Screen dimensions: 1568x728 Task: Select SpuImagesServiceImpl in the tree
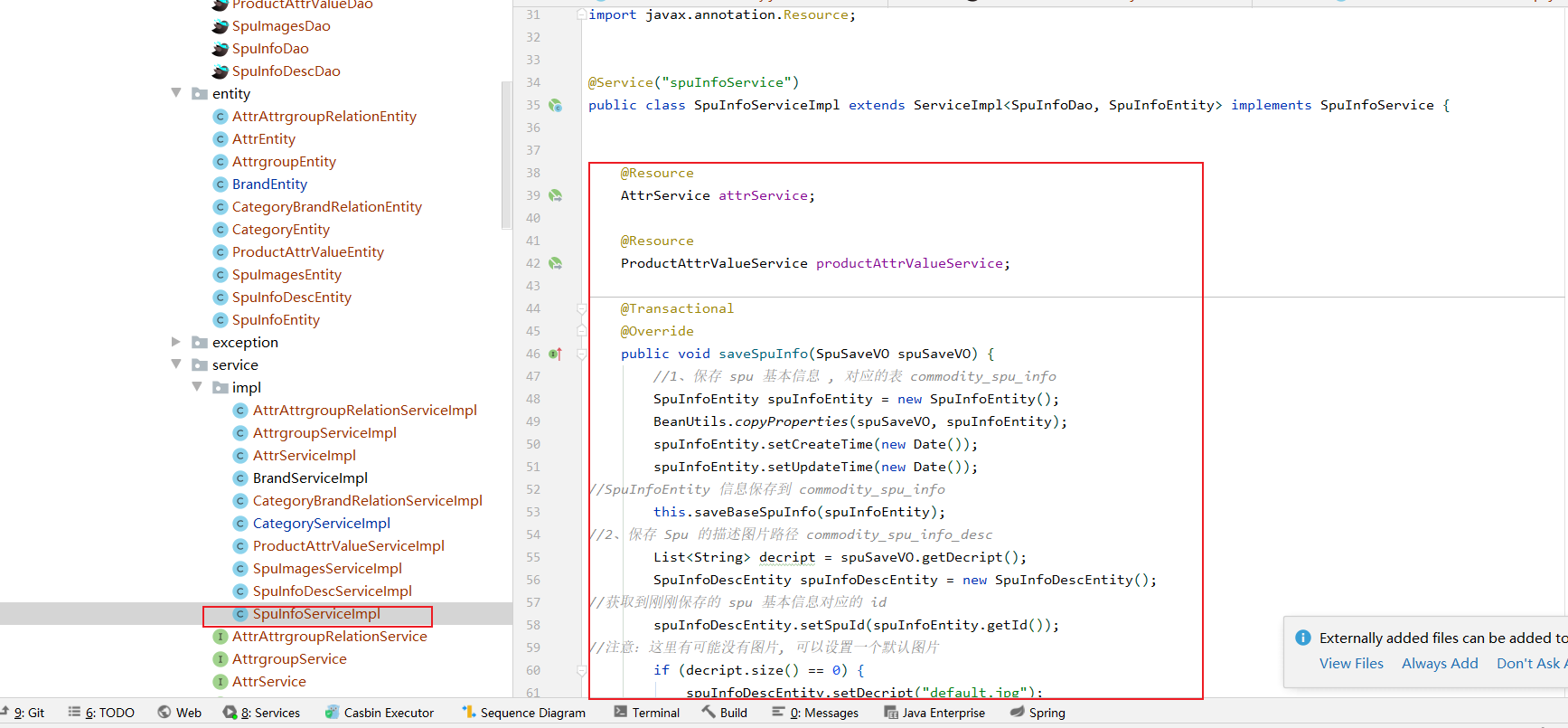(x=327, y=569)
